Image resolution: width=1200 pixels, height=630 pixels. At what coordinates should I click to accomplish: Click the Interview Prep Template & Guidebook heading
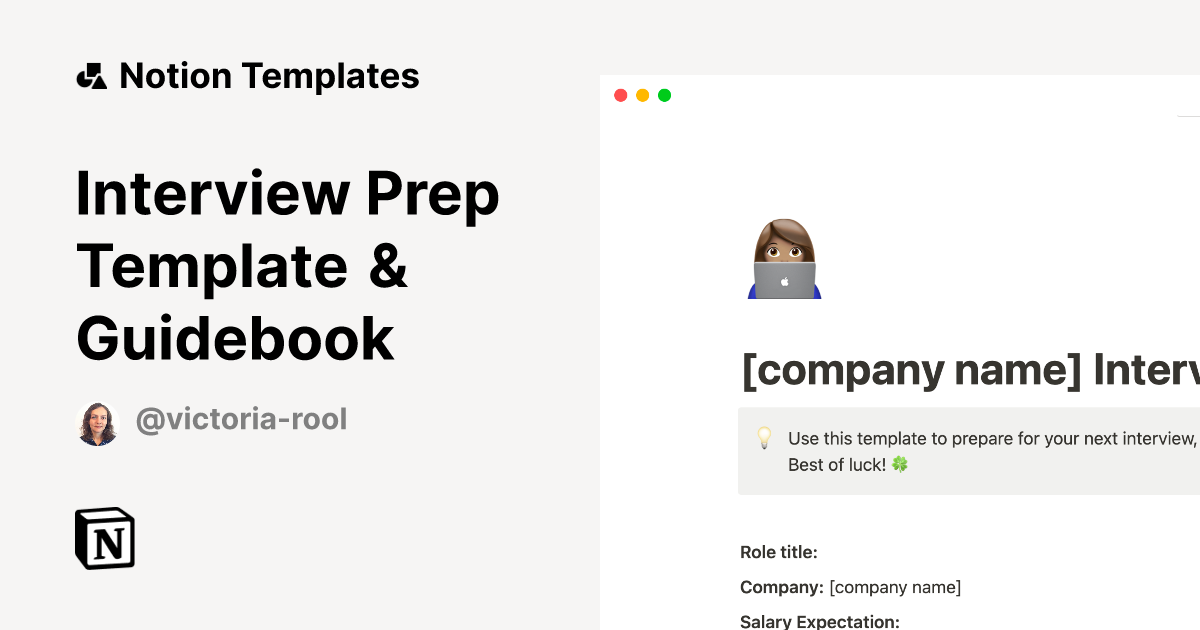pos(288,267)
